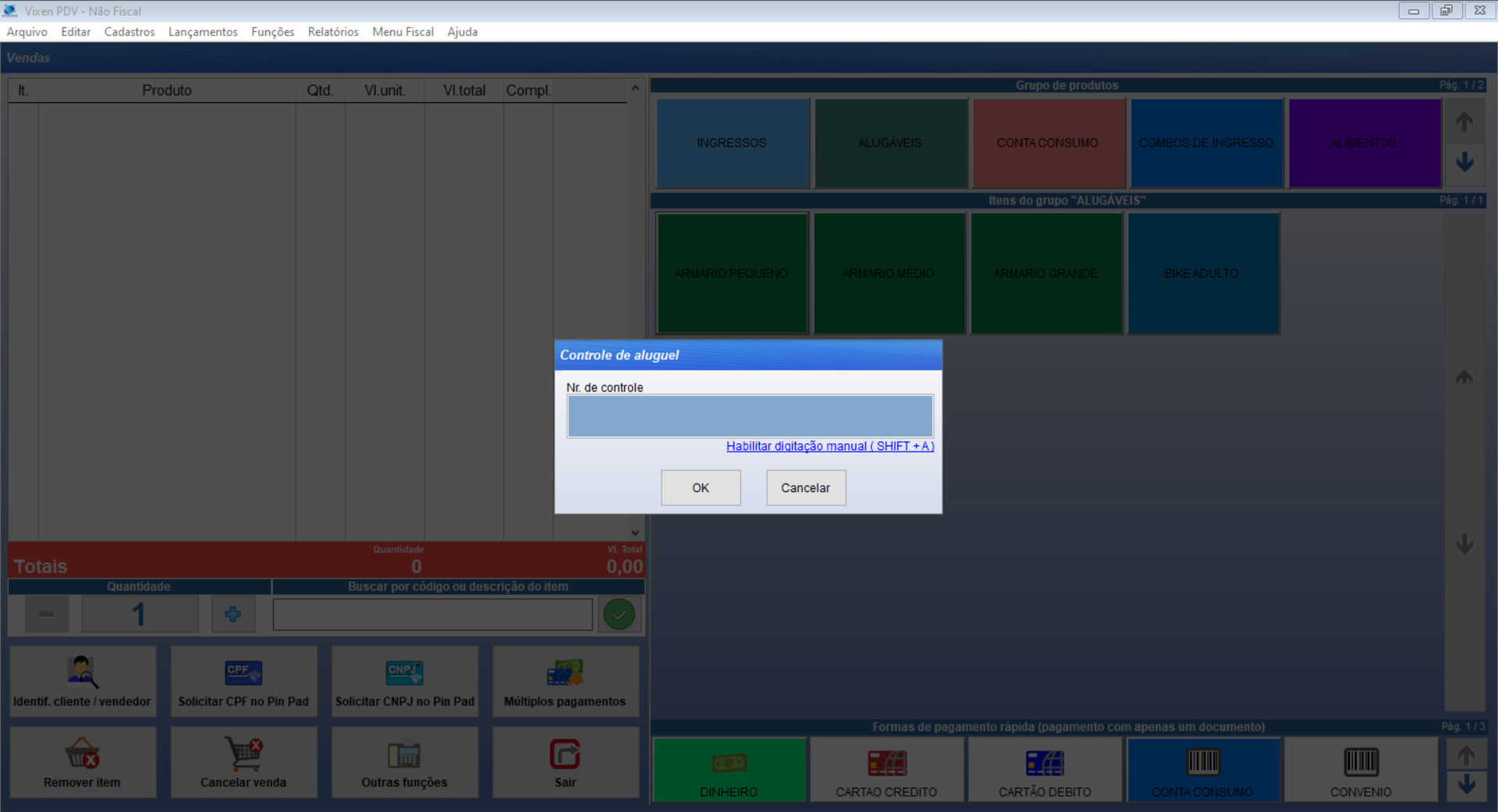Click the Produto column header
The image size is (1498, 812).
pyautogui.click(x=167, y=90)
